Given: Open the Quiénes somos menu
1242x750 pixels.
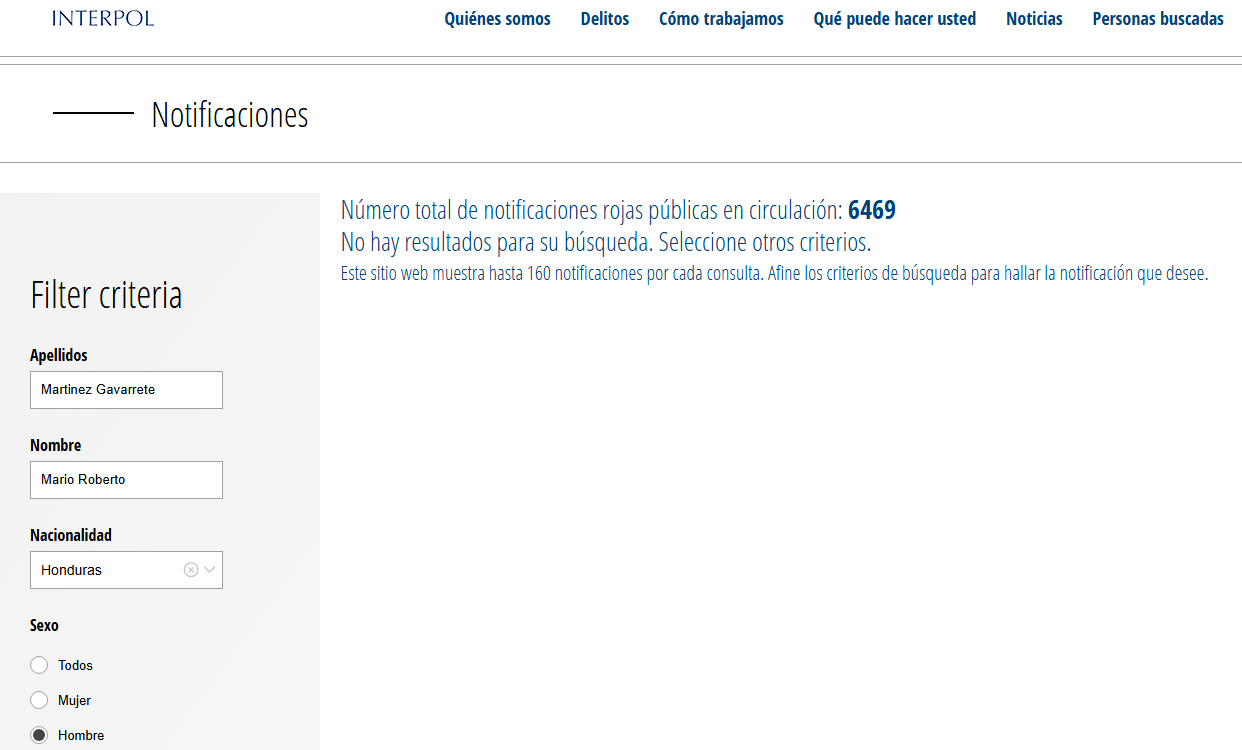Looking at the screenshot, I should (497, 19).
